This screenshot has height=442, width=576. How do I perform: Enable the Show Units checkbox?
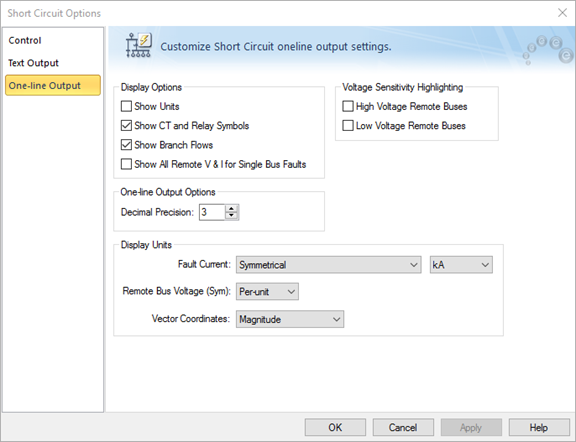126,106
